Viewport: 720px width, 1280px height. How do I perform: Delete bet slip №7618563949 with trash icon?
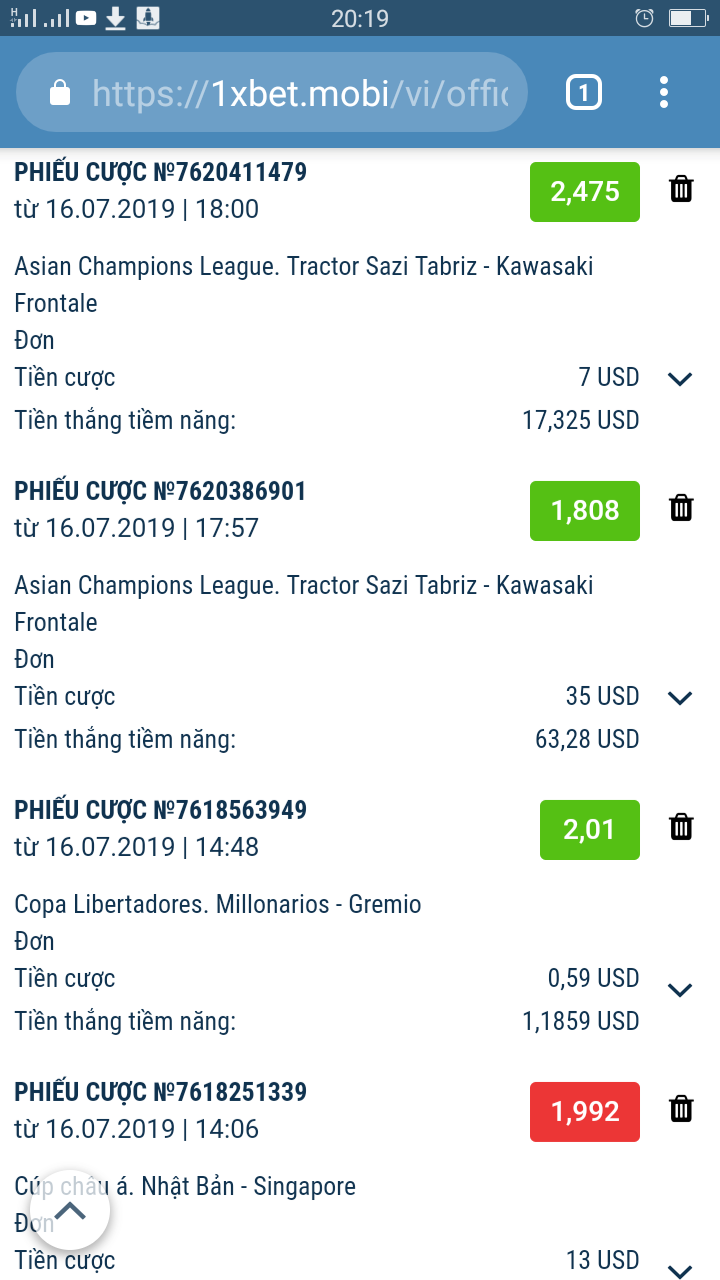(681, 827)
